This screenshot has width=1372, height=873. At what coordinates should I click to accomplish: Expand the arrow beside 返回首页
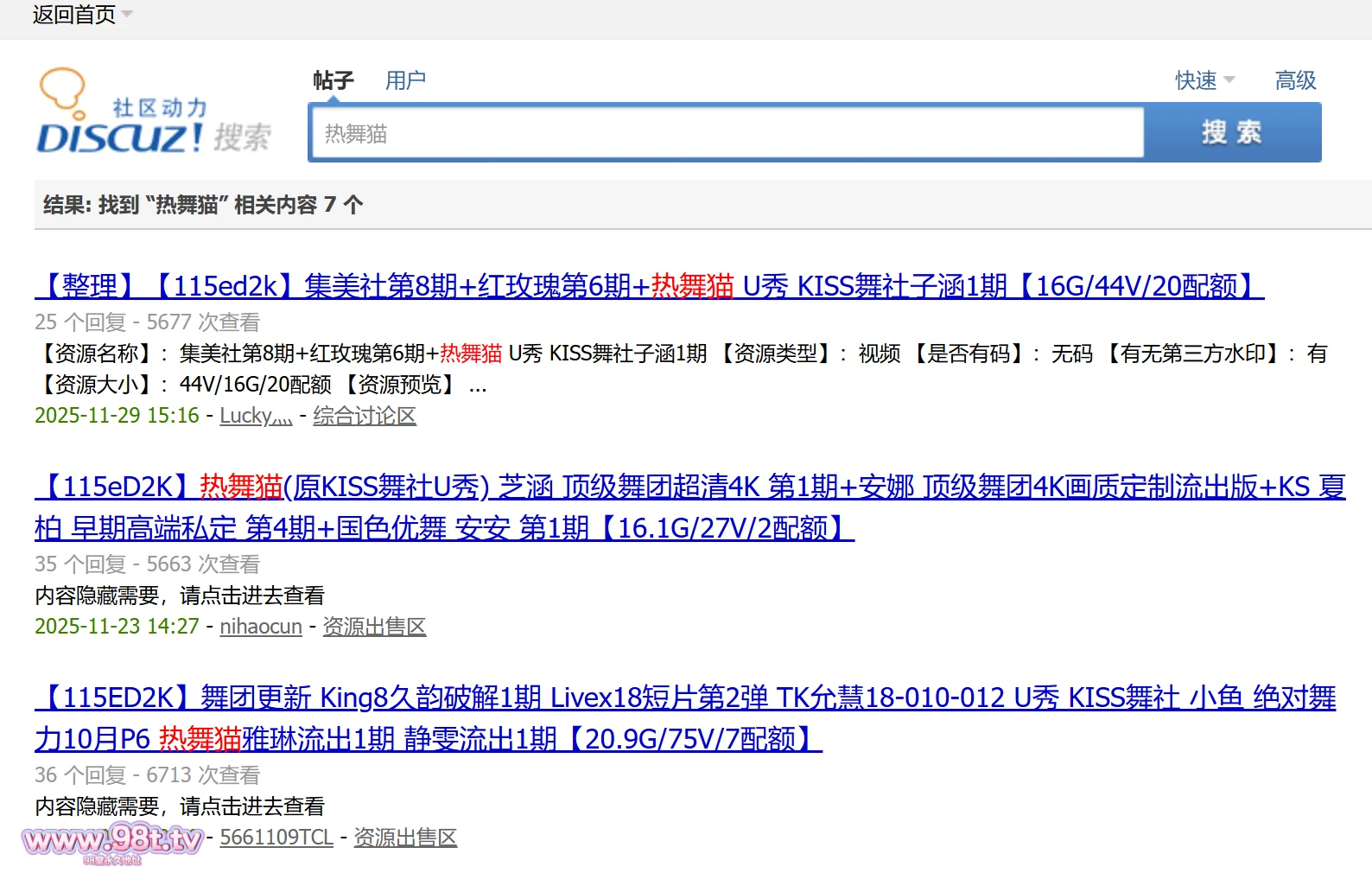(x=127, y=15)
